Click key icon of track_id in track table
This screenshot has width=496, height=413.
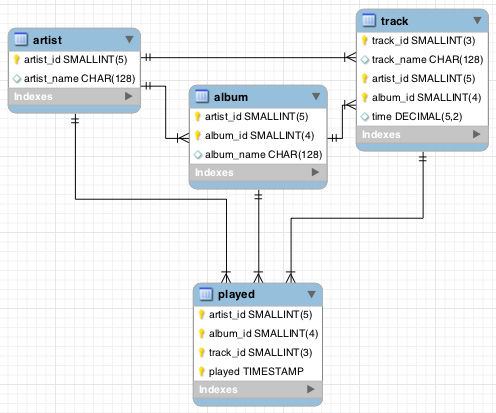tap(365, 41)
